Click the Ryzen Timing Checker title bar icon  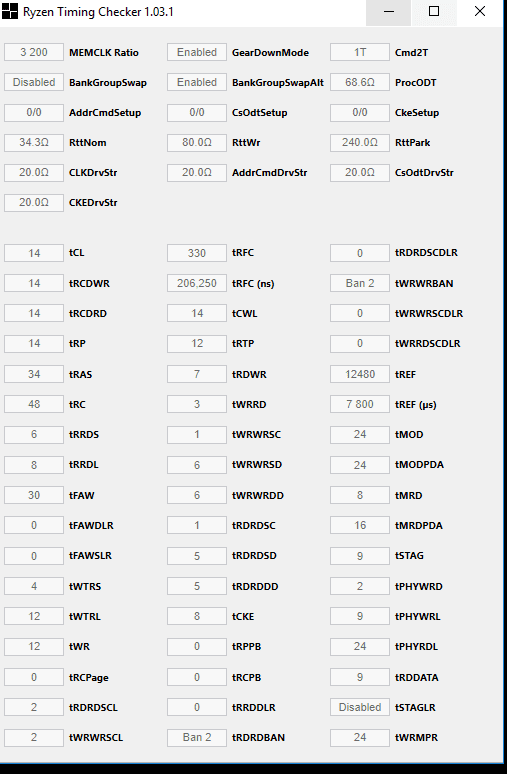click(9, 11)
